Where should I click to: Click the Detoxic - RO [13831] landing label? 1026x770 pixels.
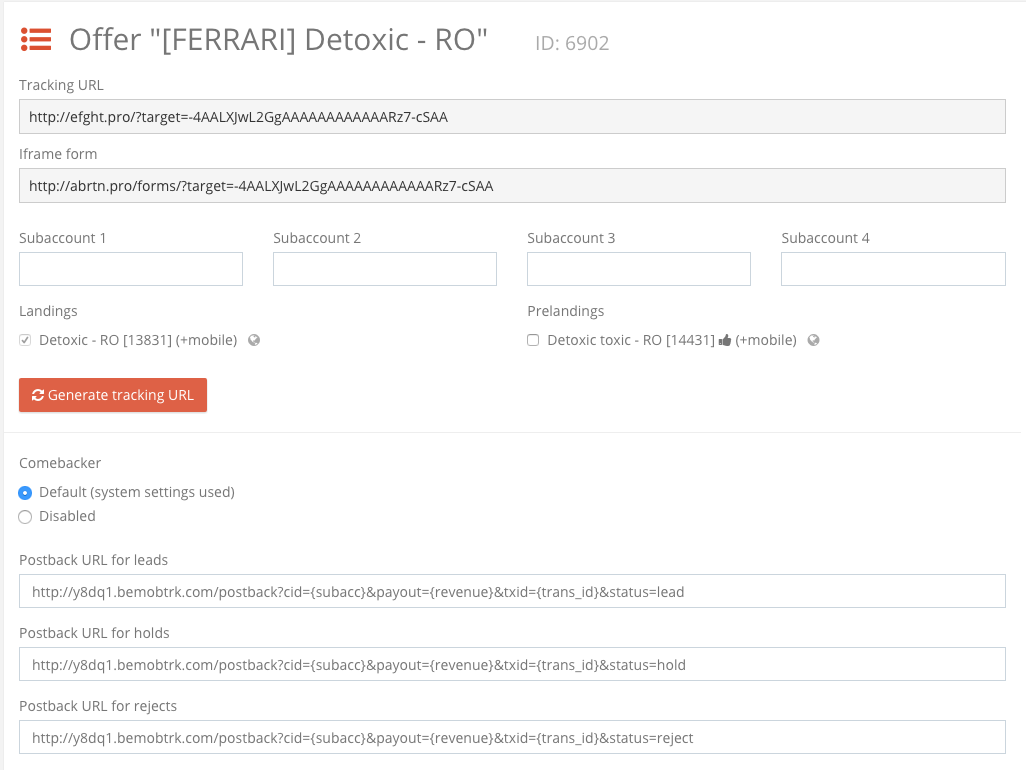pyautogui.click(x=138, y=340)
